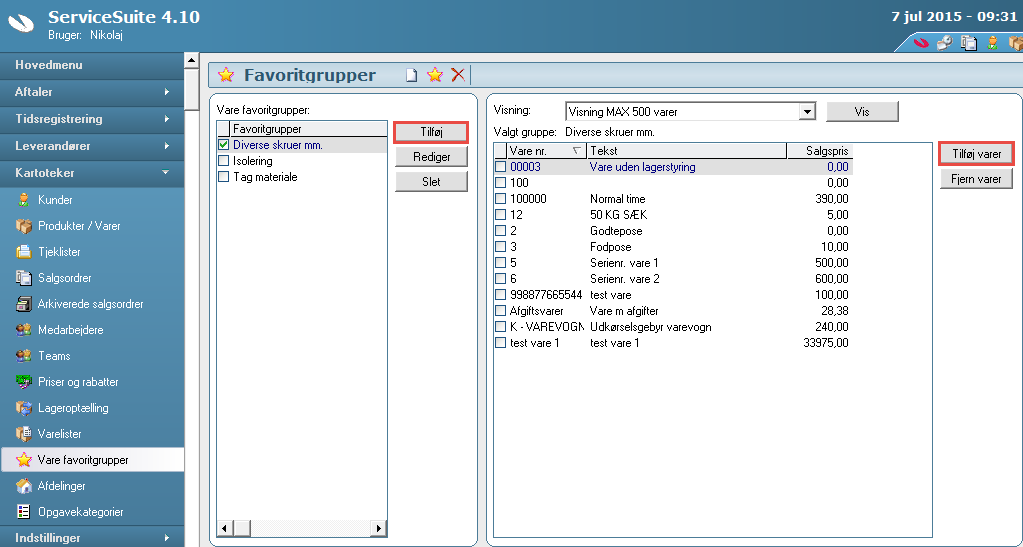This screenshot has width=1023, height=547.
Task: Click the Slet button
Action: point(431,181)
